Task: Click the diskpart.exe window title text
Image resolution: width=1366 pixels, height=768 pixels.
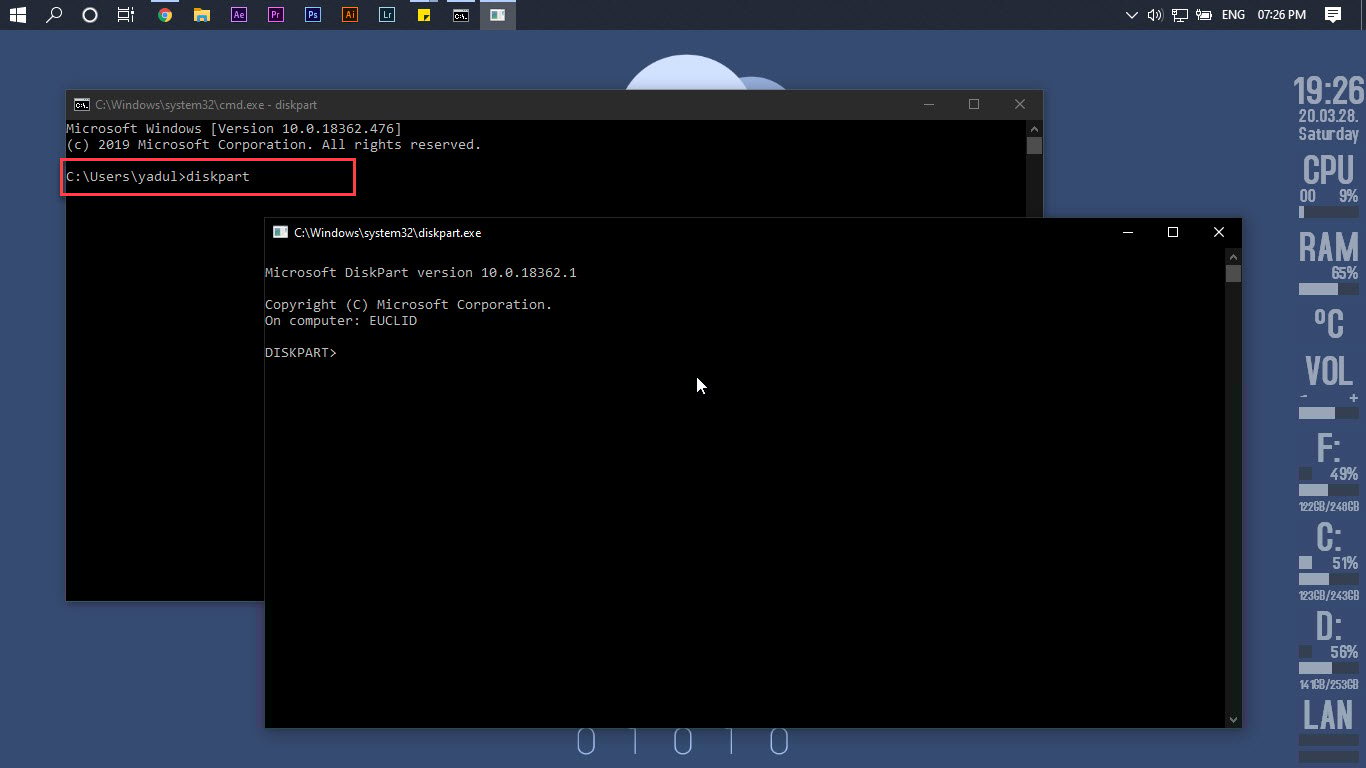Action: tap(387, 232)
